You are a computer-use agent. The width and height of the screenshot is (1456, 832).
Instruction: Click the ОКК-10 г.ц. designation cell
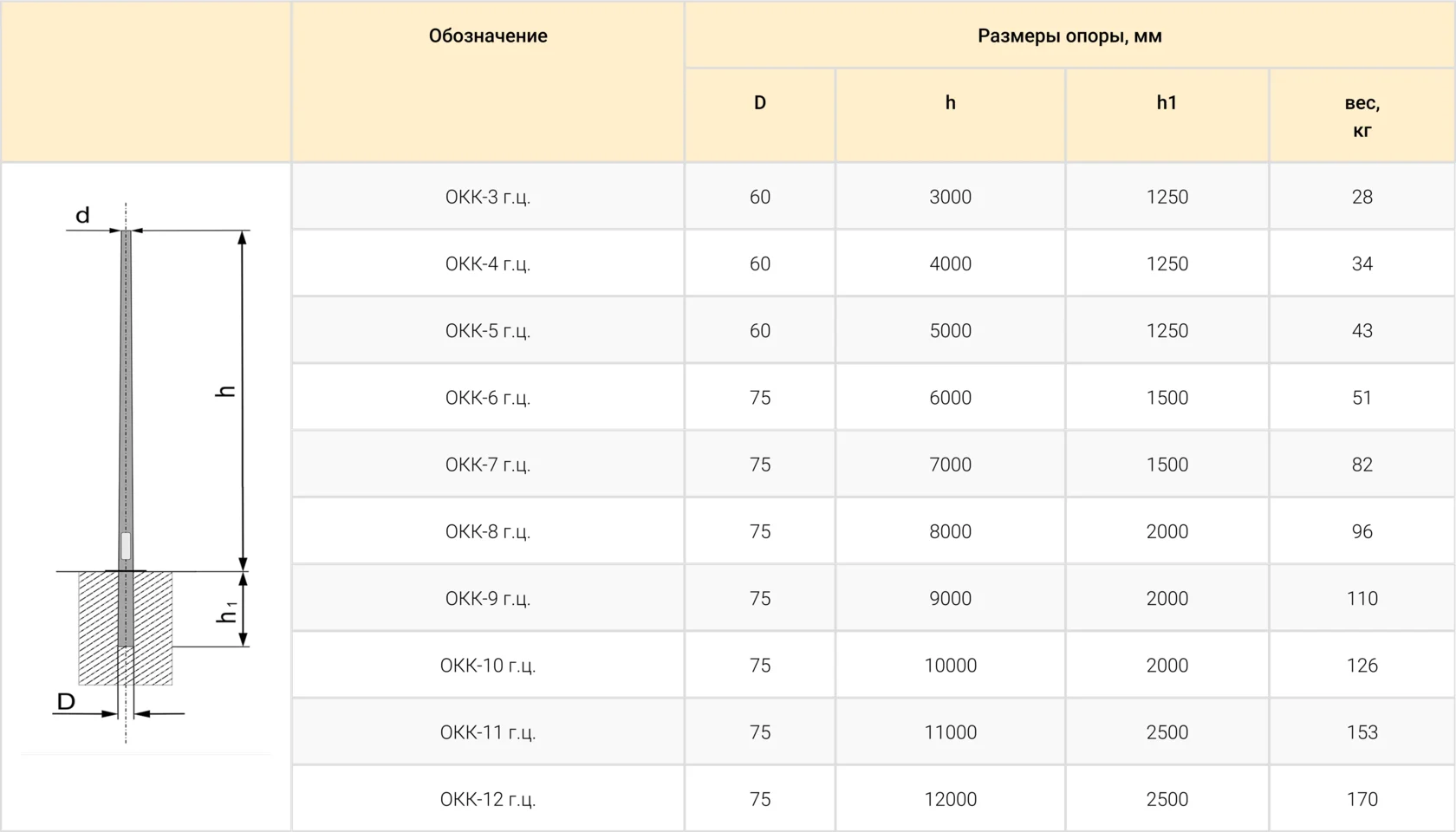(x=488, y=666)
